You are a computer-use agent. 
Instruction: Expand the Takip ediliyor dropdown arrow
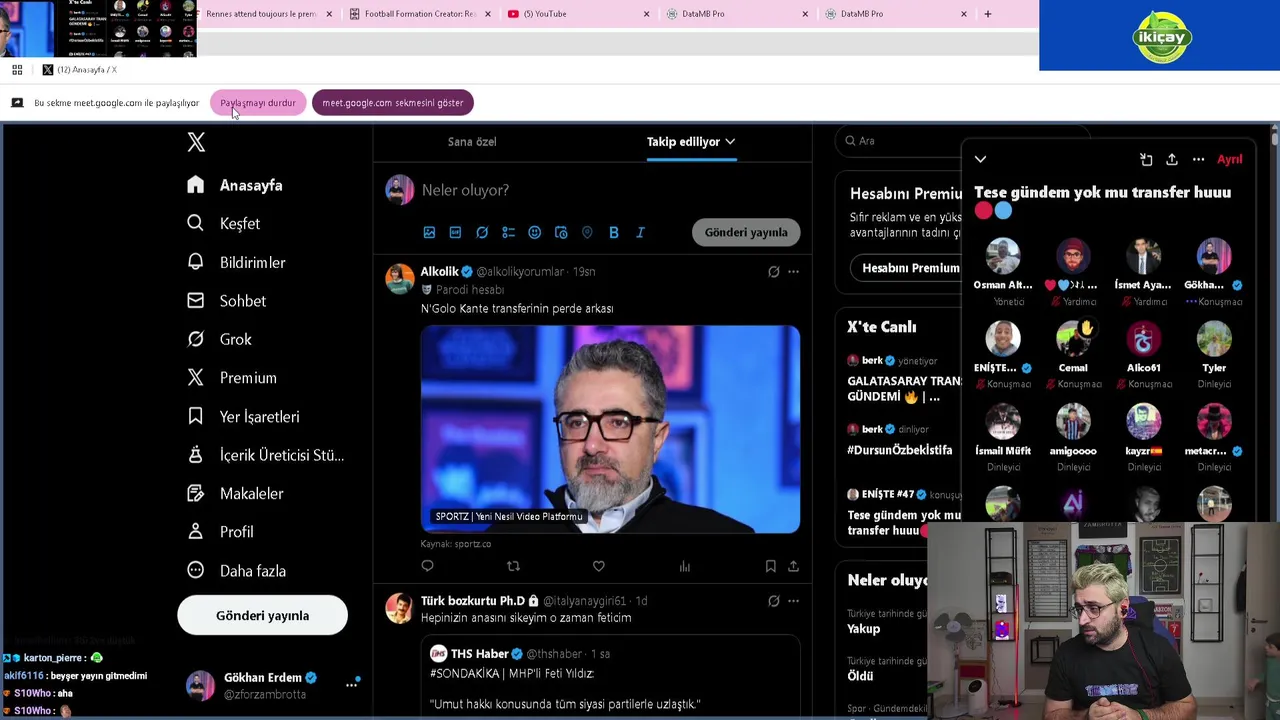730,142
